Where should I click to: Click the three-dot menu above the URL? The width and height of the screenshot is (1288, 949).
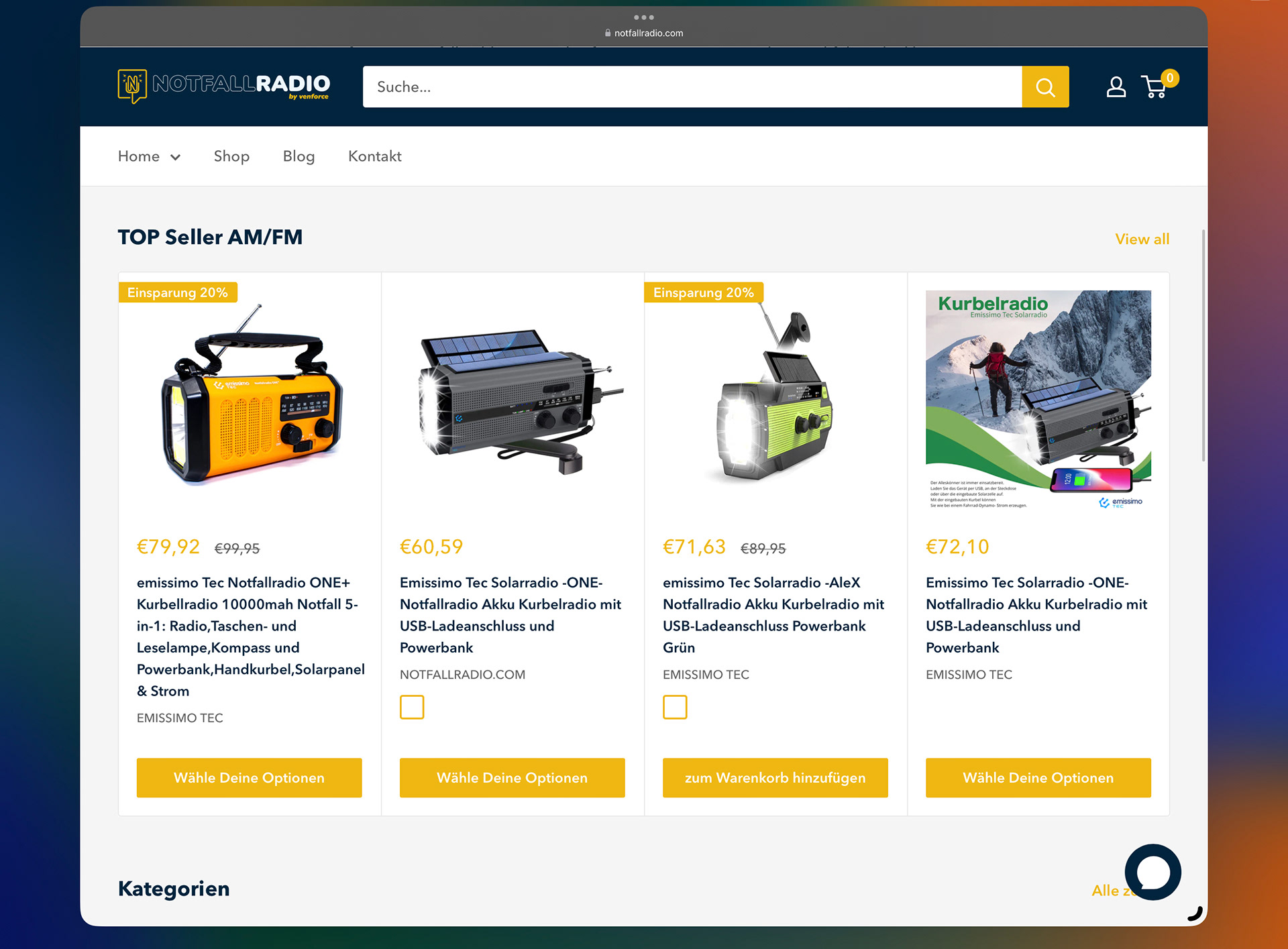[644, 17]
